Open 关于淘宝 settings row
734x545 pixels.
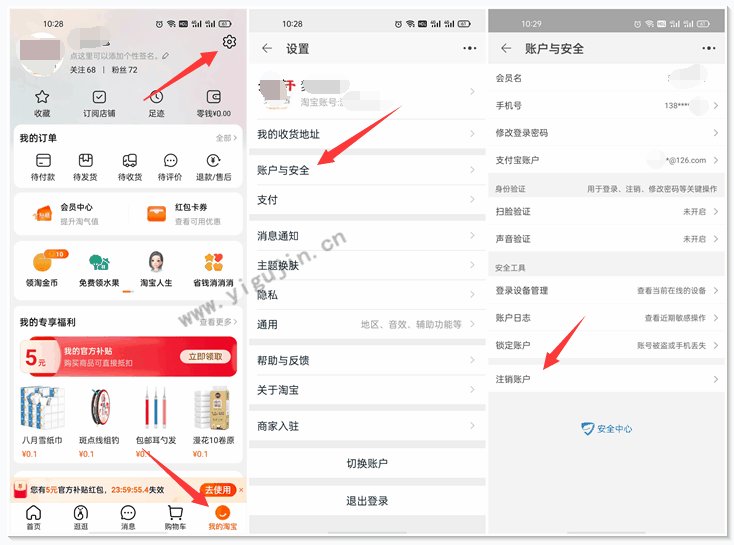(367, 390)
